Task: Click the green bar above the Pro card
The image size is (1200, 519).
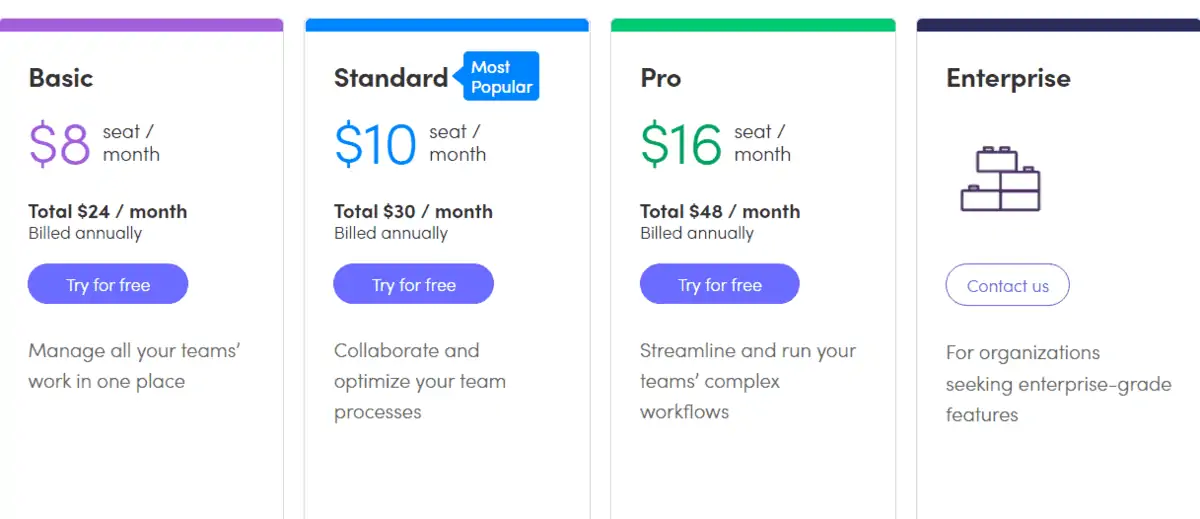Action: [x=753, y=25]
